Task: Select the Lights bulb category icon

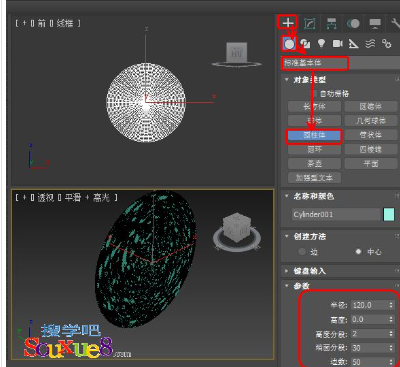Action: 321,43
